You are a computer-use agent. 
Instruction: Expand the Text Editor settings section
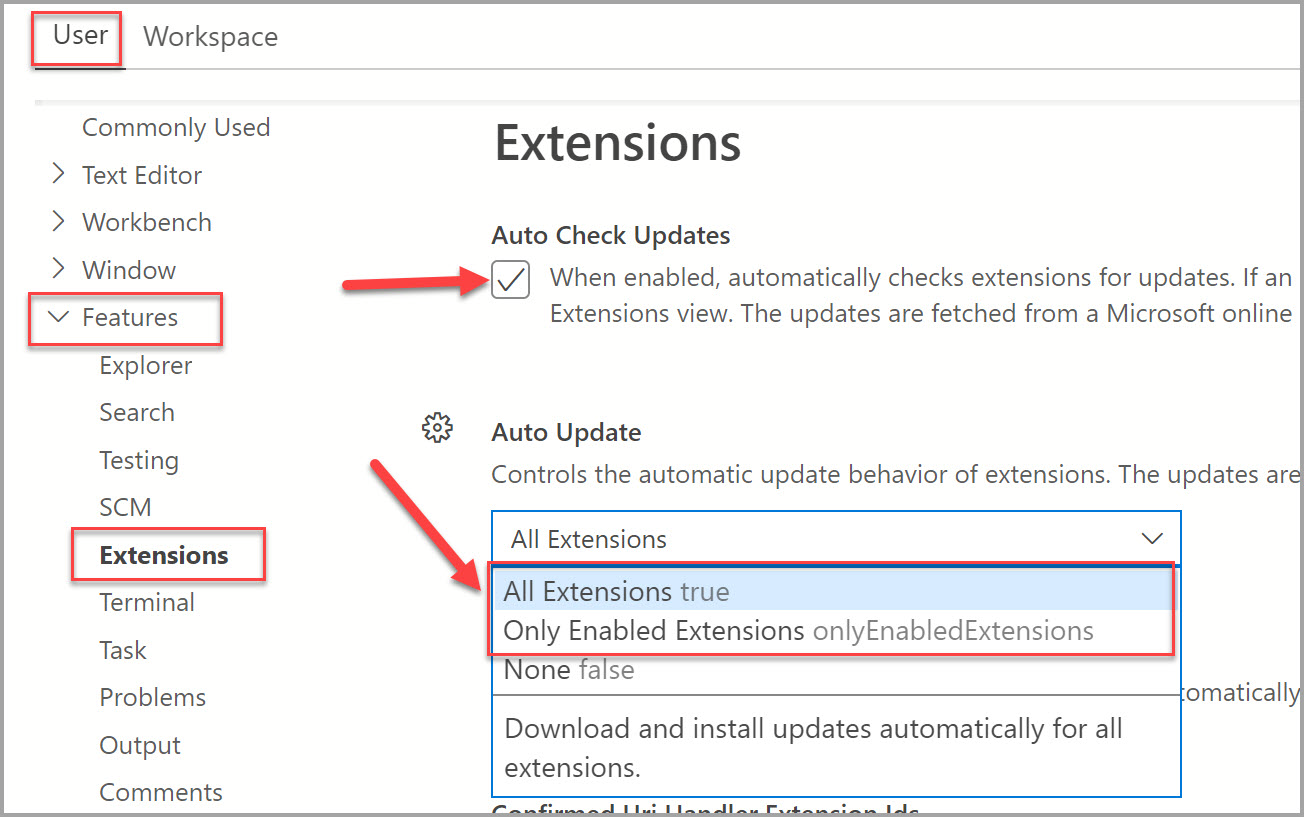tap(59, 175)
